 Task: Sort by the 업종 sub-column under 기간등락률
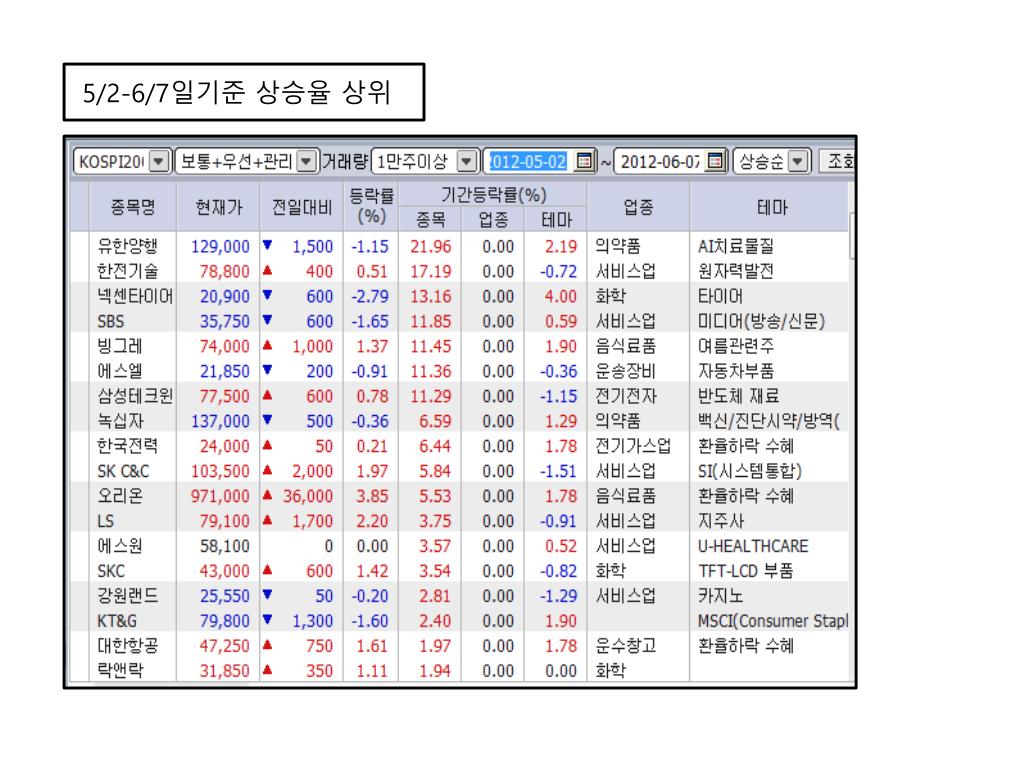coord(493,219)
